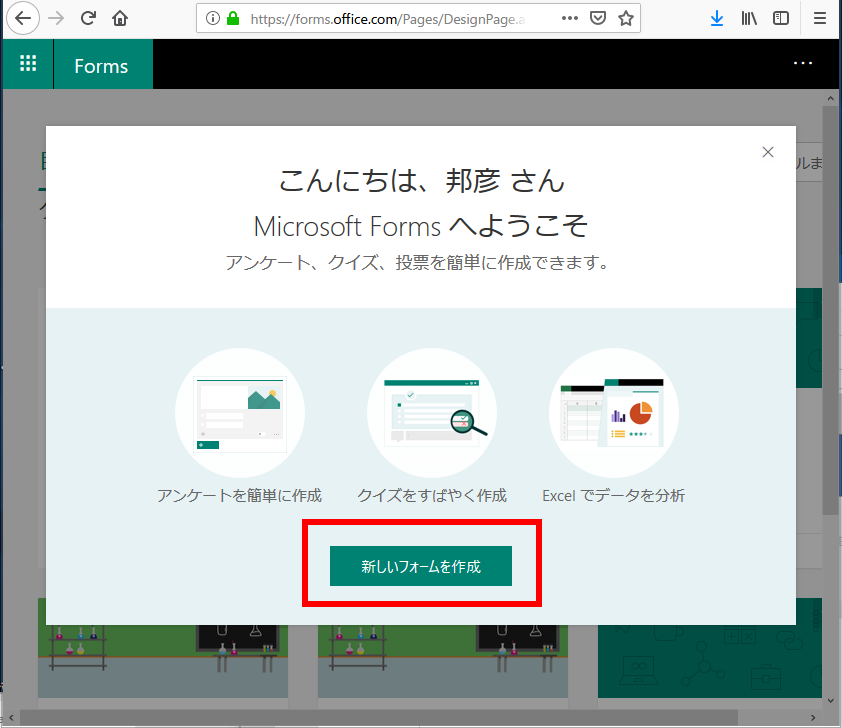Open the browser home page icon

click(120, 18)
